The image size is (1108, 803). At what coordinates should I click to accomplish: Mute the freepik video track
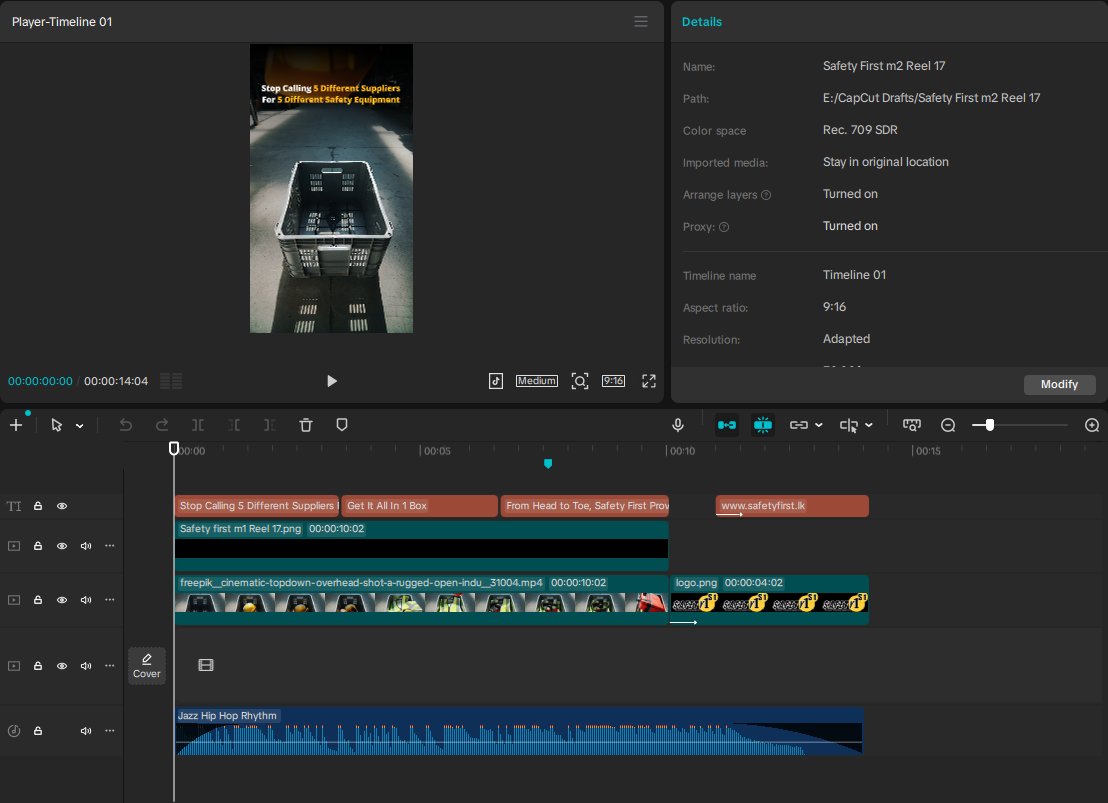coord(86,600)
